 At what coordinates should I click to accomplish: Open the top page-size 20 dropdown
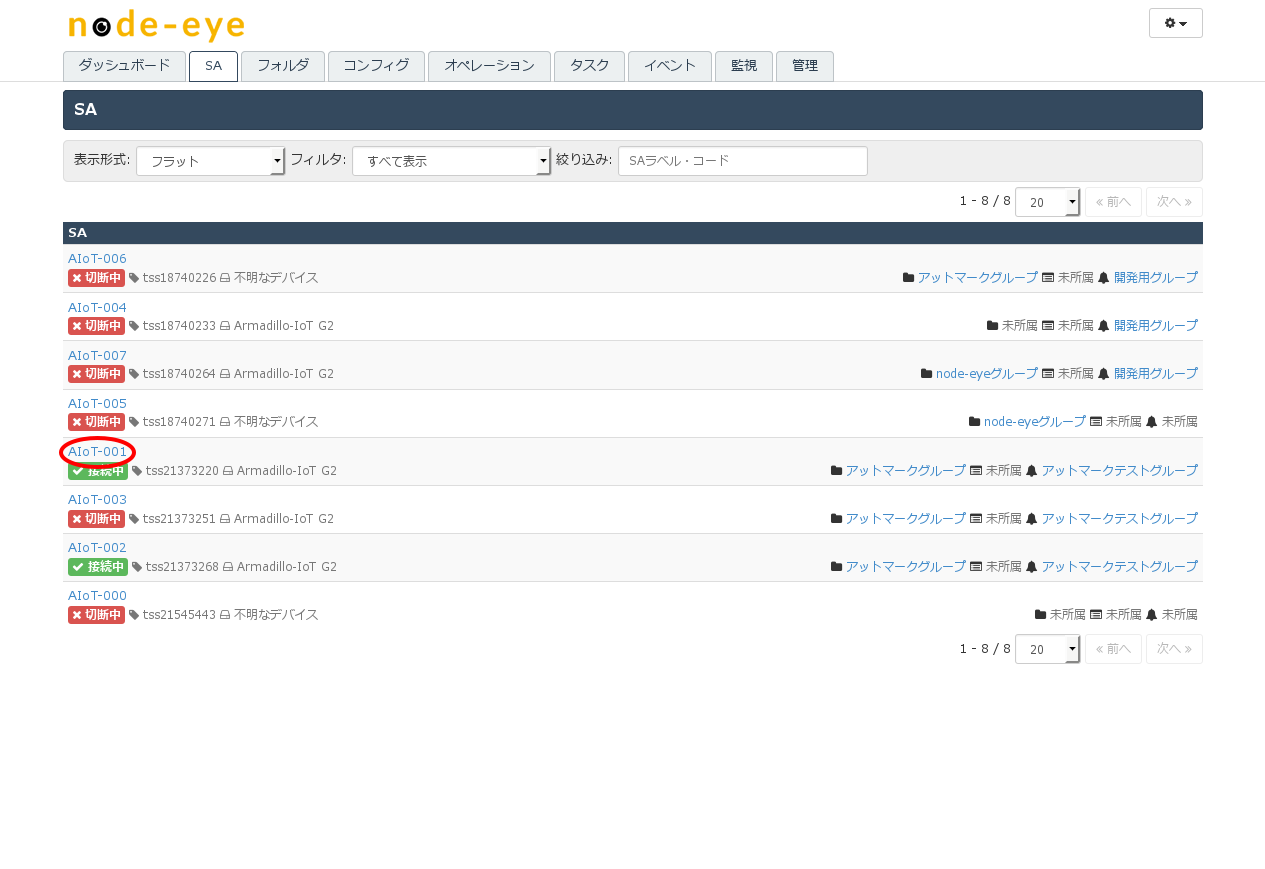1047,202
